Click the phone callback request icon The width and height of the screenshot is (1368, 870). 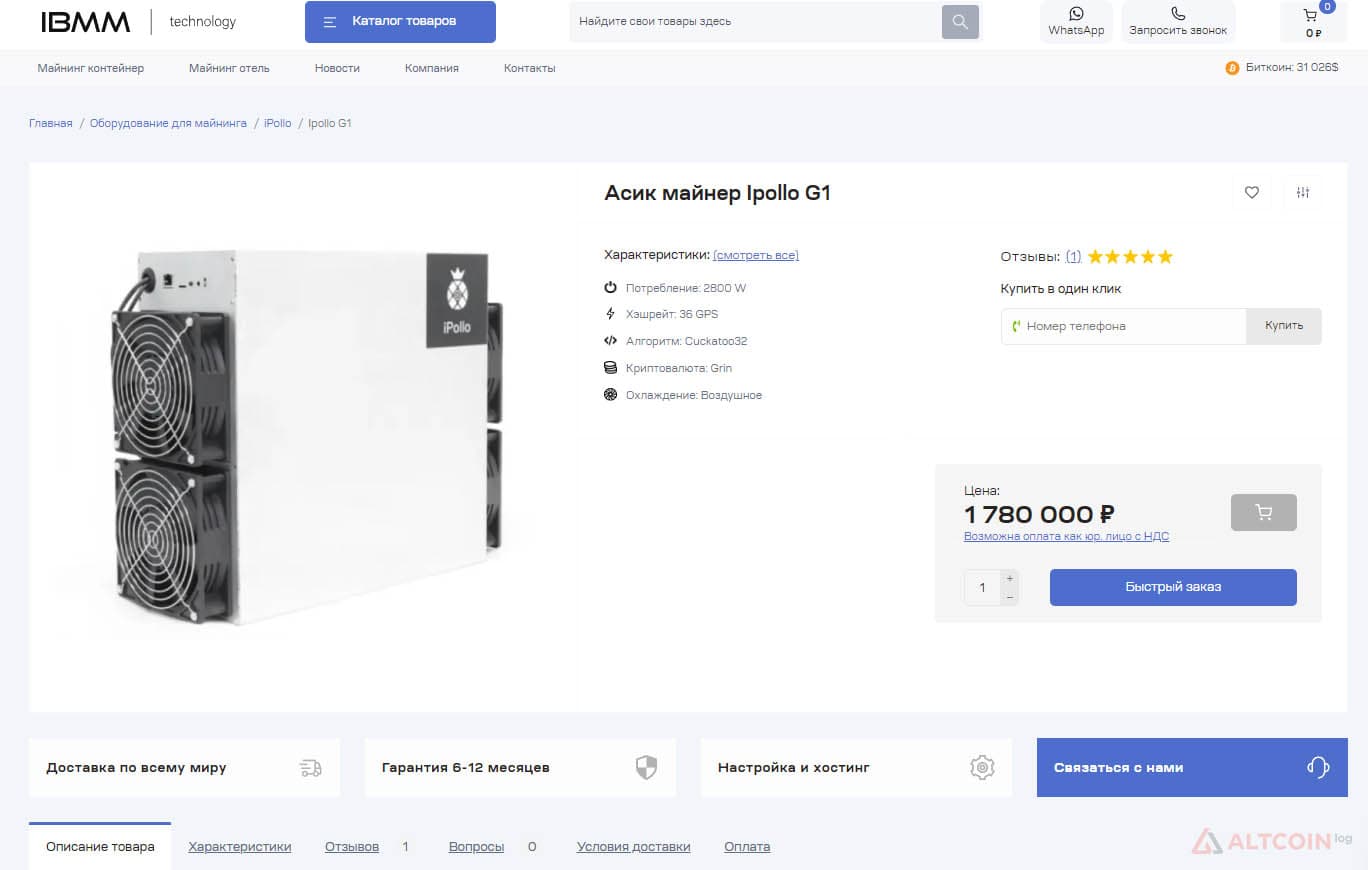[1178, 13]
